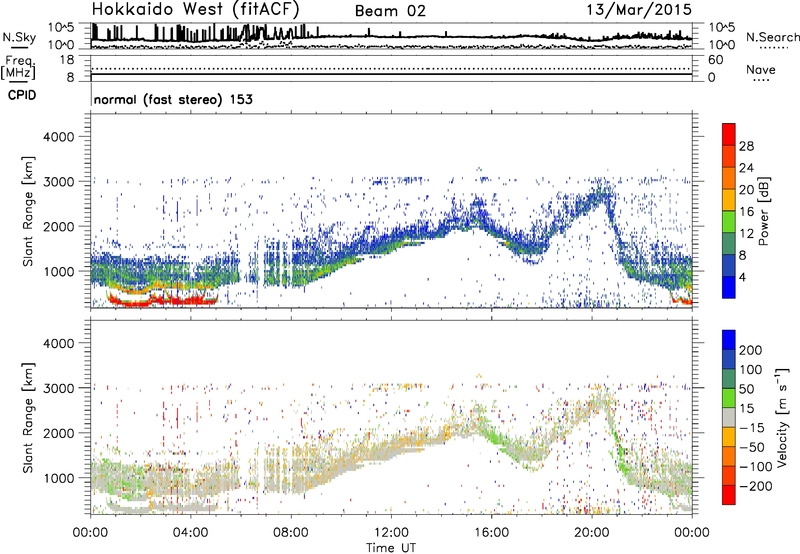This screenshot has height=554, width=800.
Task: Click the "18" frequency axis label
Action: (67, 60)
